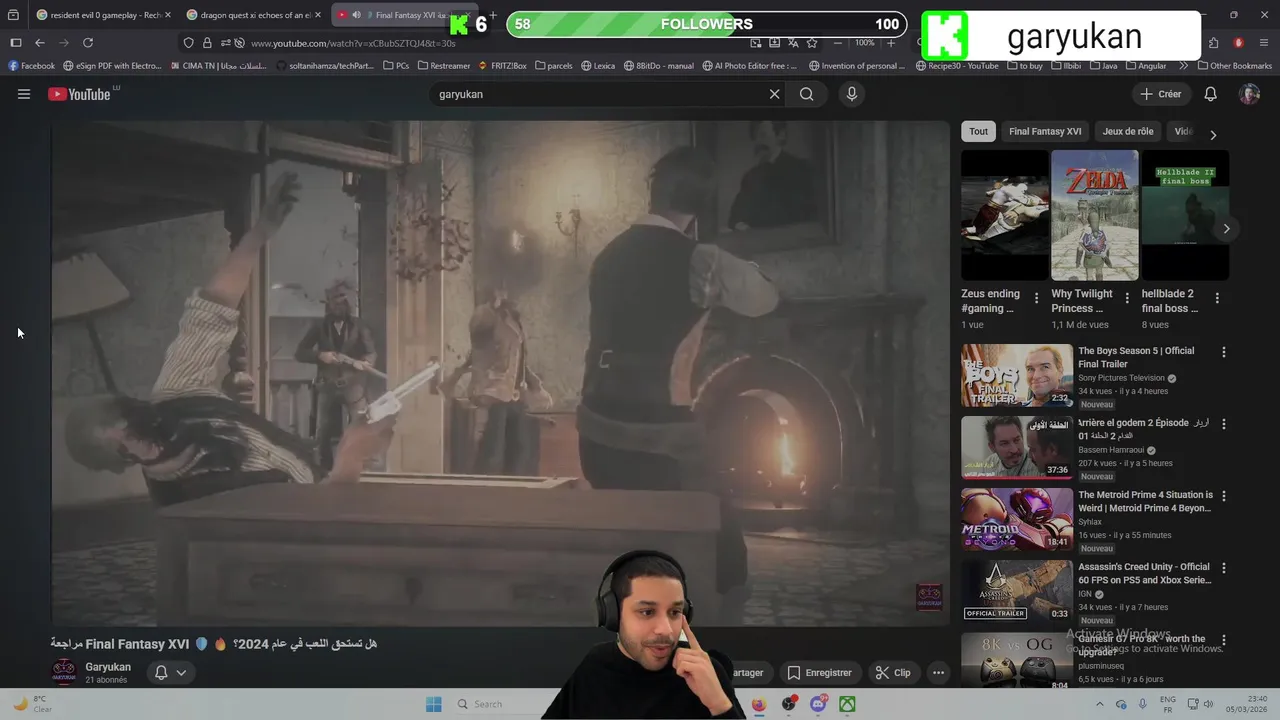Open Sony Pictures Television channel name

pos(1121,378)
